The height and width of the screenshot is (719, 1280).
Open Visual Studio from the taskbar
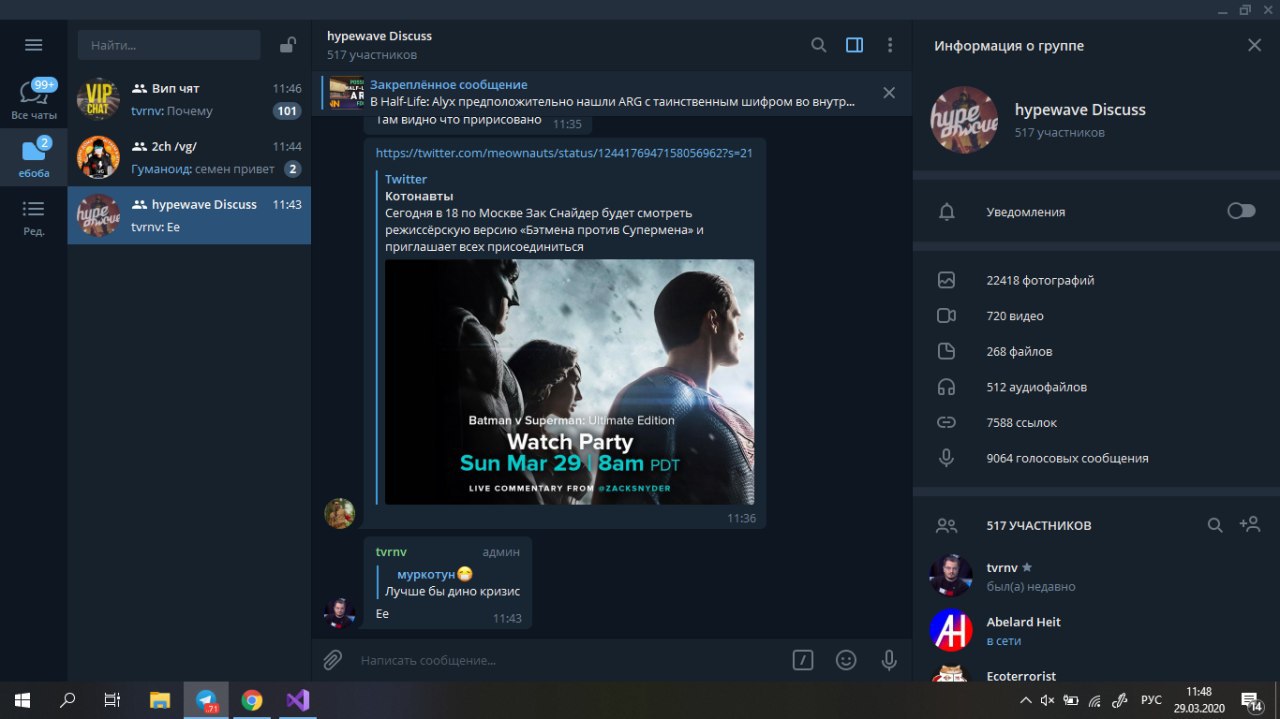(x=298, y=700)
